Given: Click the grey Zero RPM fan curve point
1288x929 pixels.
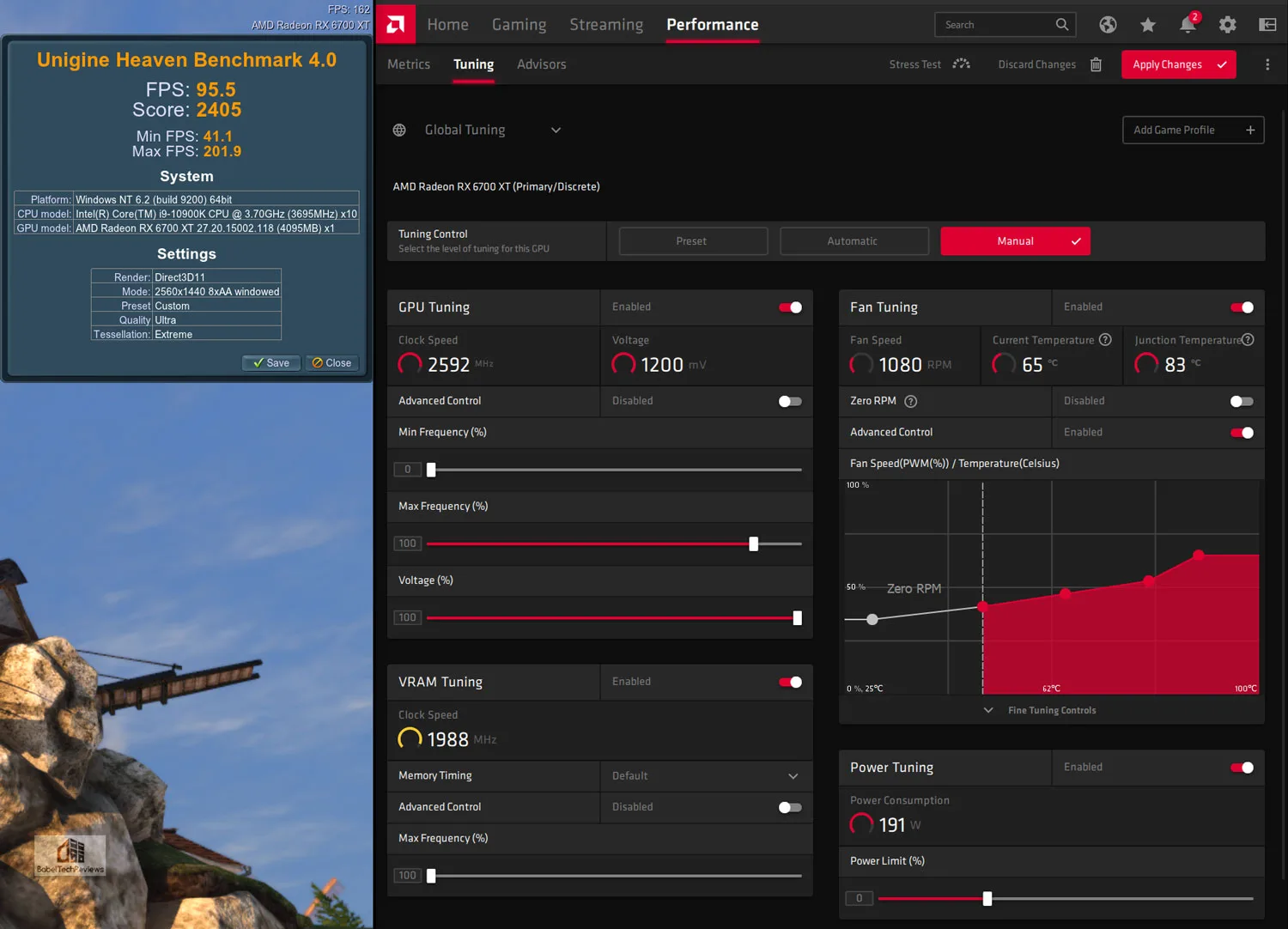Looking at the screenshot, I should (872, 619).
